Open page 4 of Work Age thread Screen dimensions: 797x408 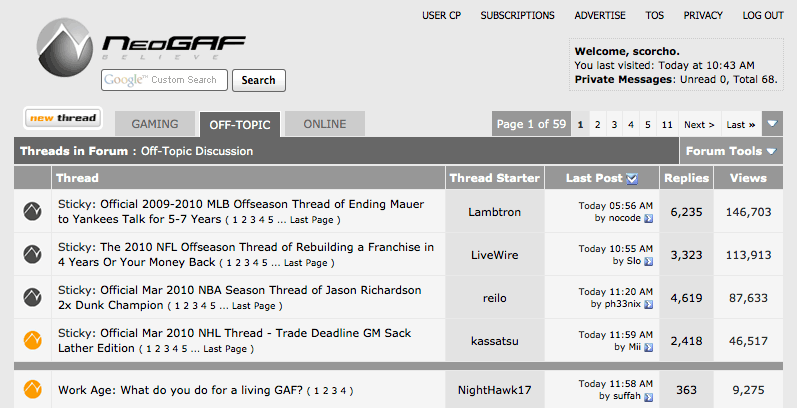point(343,391)
